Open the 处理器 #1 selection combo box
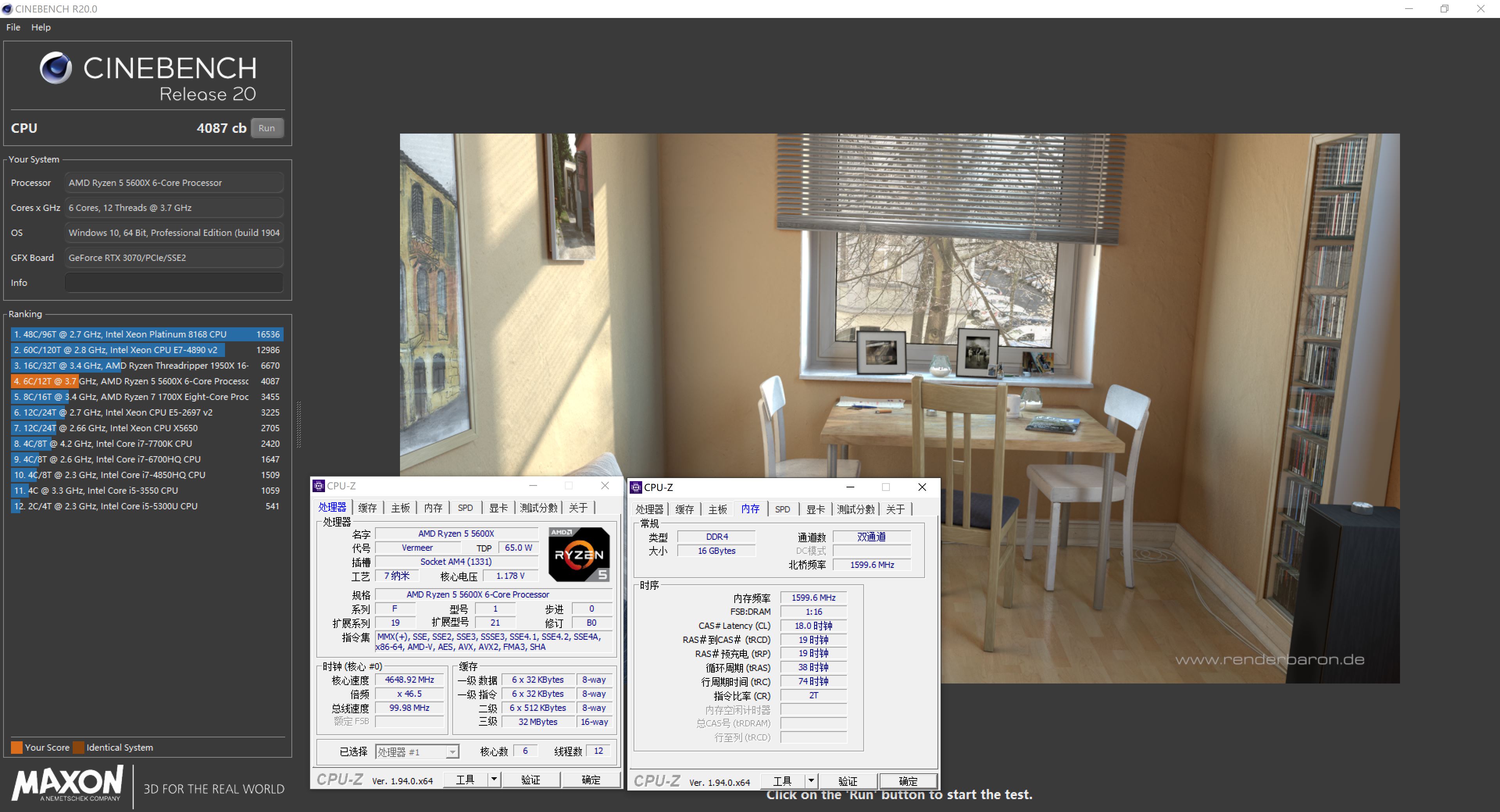 tap(417, 751)
